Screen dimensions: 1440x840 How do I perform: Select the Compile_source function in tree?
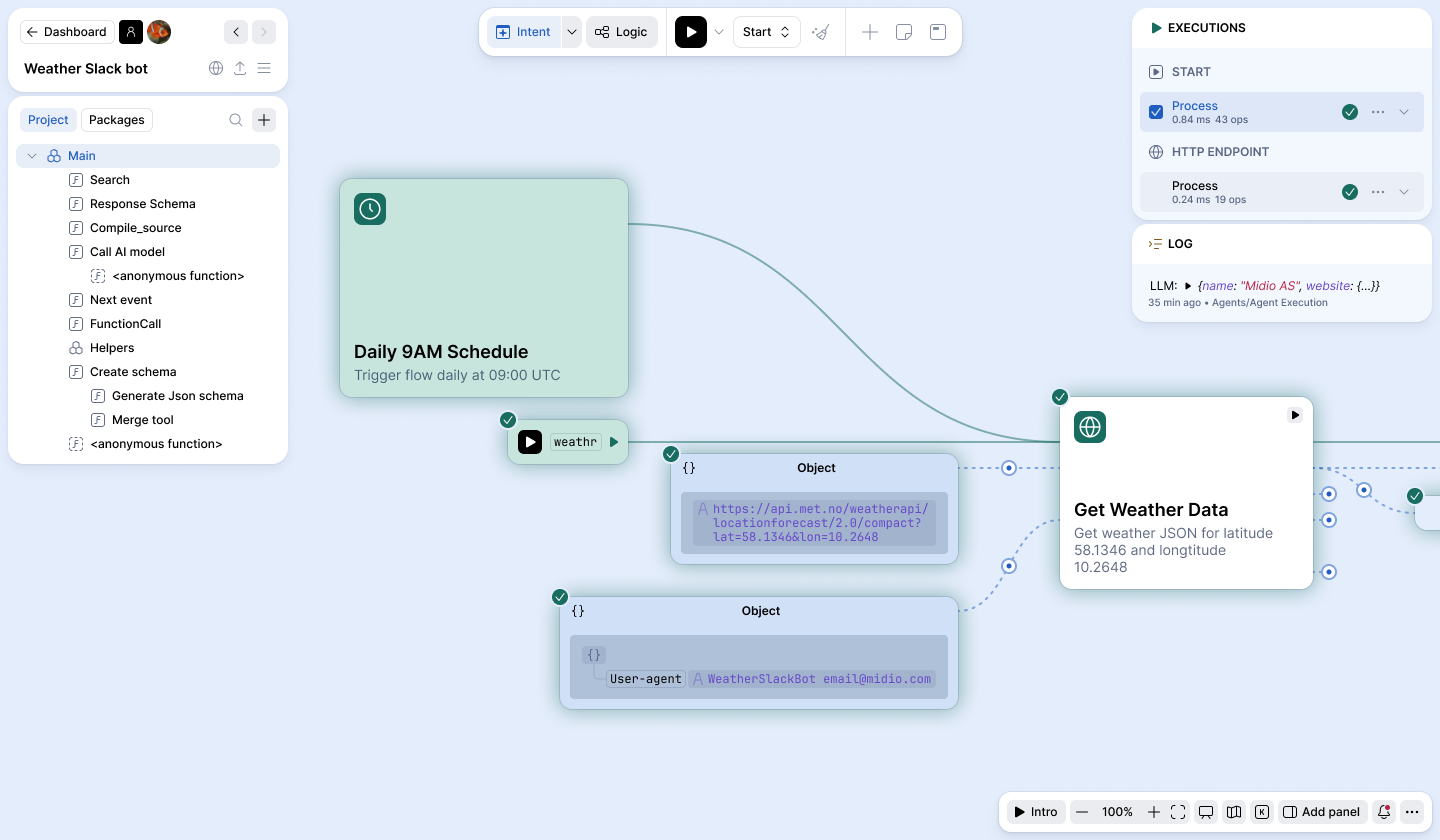135,228
